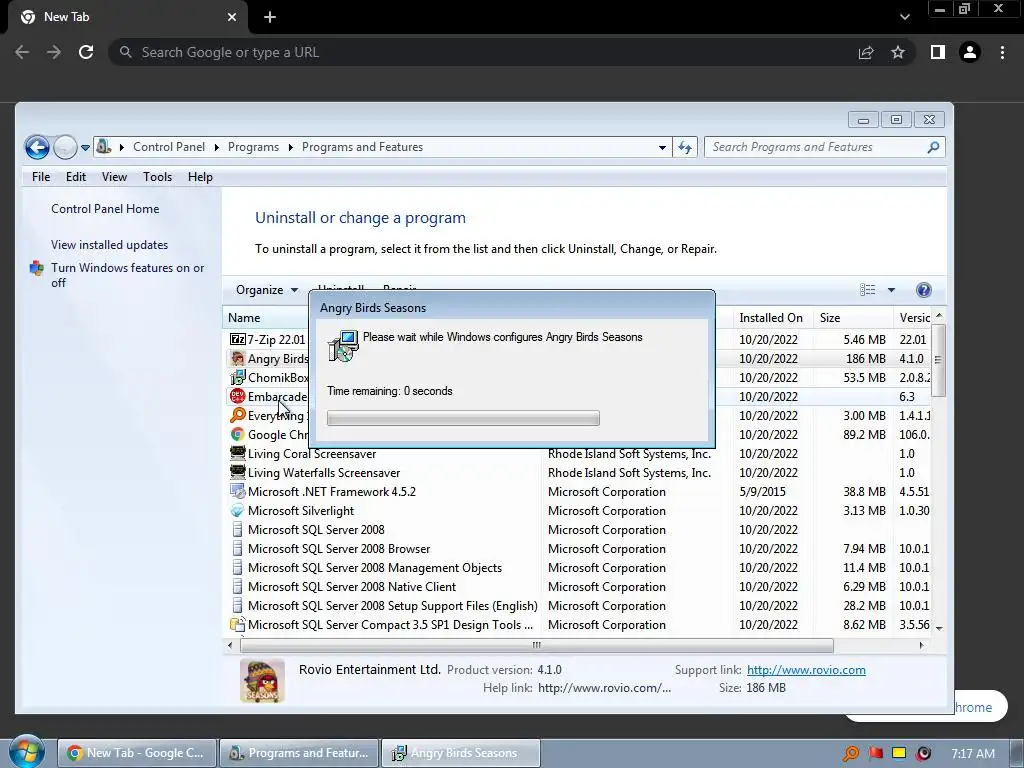
Task: Switch to New Tab Chrome taskbar button
Action: pos(136,753)
